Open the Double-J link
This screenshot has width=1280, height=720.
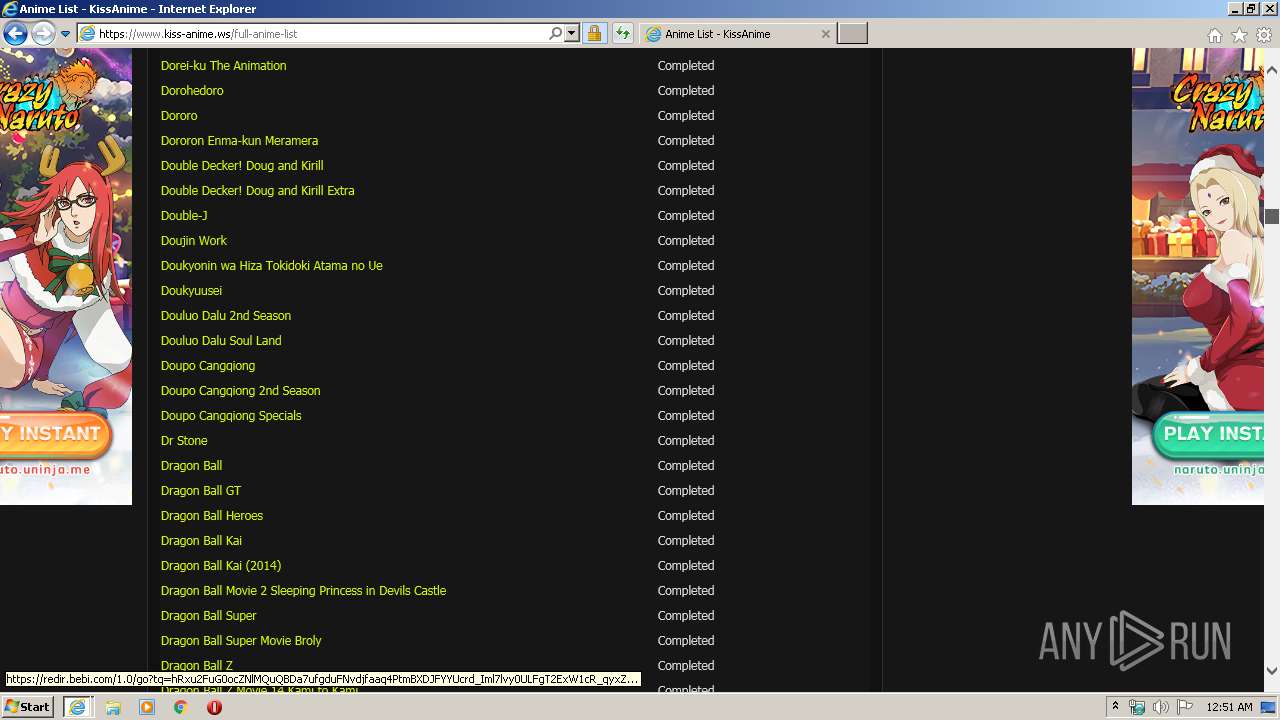point(184,216)
